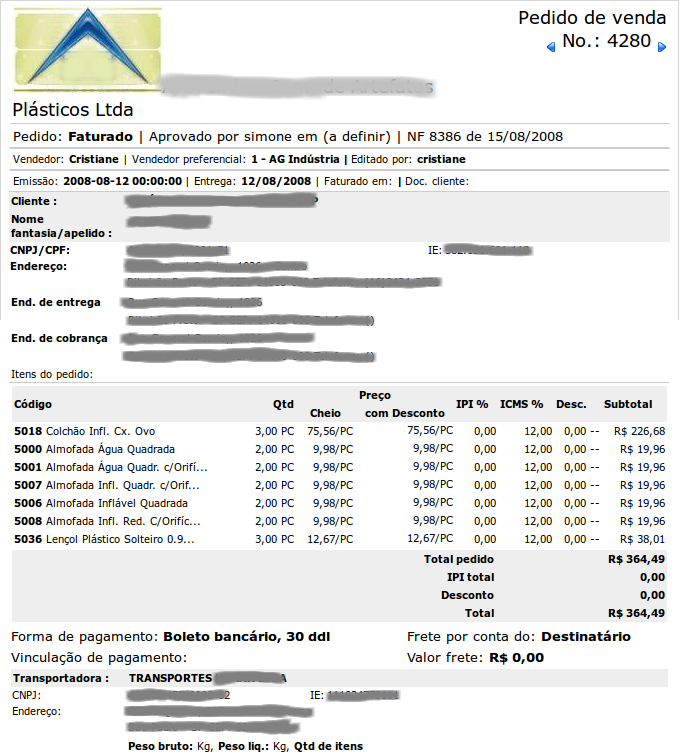
Task: Click the ICMS % column header
Action: pyautogui.click(x=521, y=404)
